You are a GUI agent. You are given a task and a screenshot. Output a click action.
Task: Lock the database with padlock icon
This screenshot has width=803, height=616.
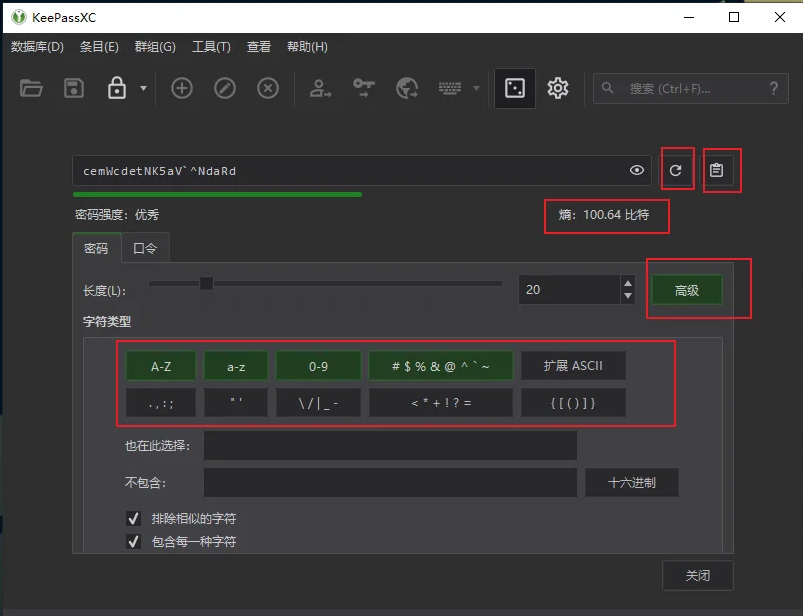[x=117, y=88]
